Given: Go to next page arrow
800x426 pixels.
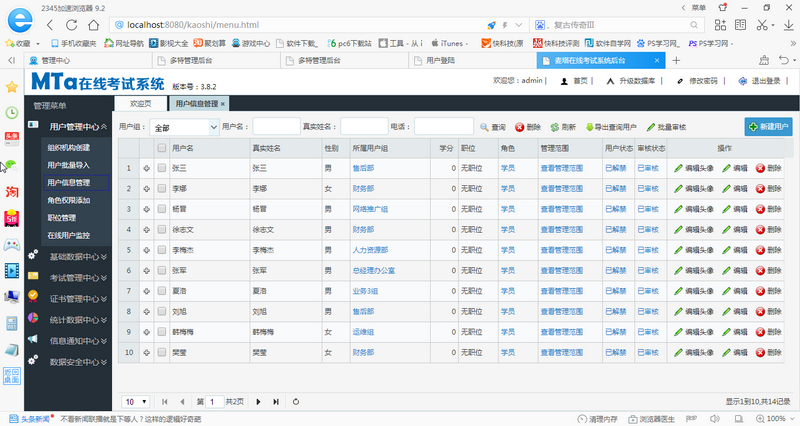Looking at the screenshot, I should [x=258, y=402].
